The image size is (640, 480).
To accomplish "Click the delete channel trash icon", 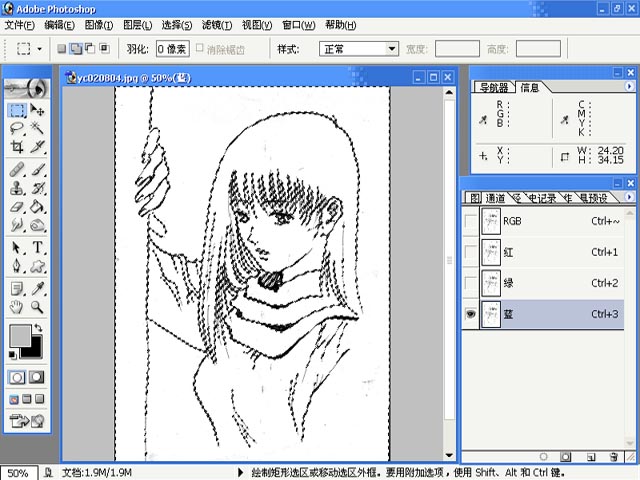I will [613, 457].
